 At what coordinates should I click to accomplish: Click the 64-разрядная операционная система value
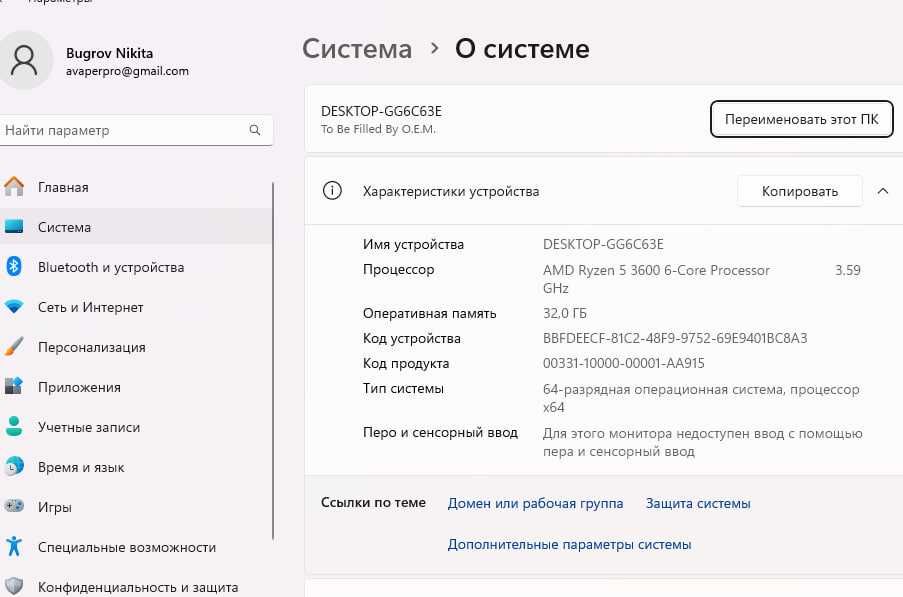(701, 398)
